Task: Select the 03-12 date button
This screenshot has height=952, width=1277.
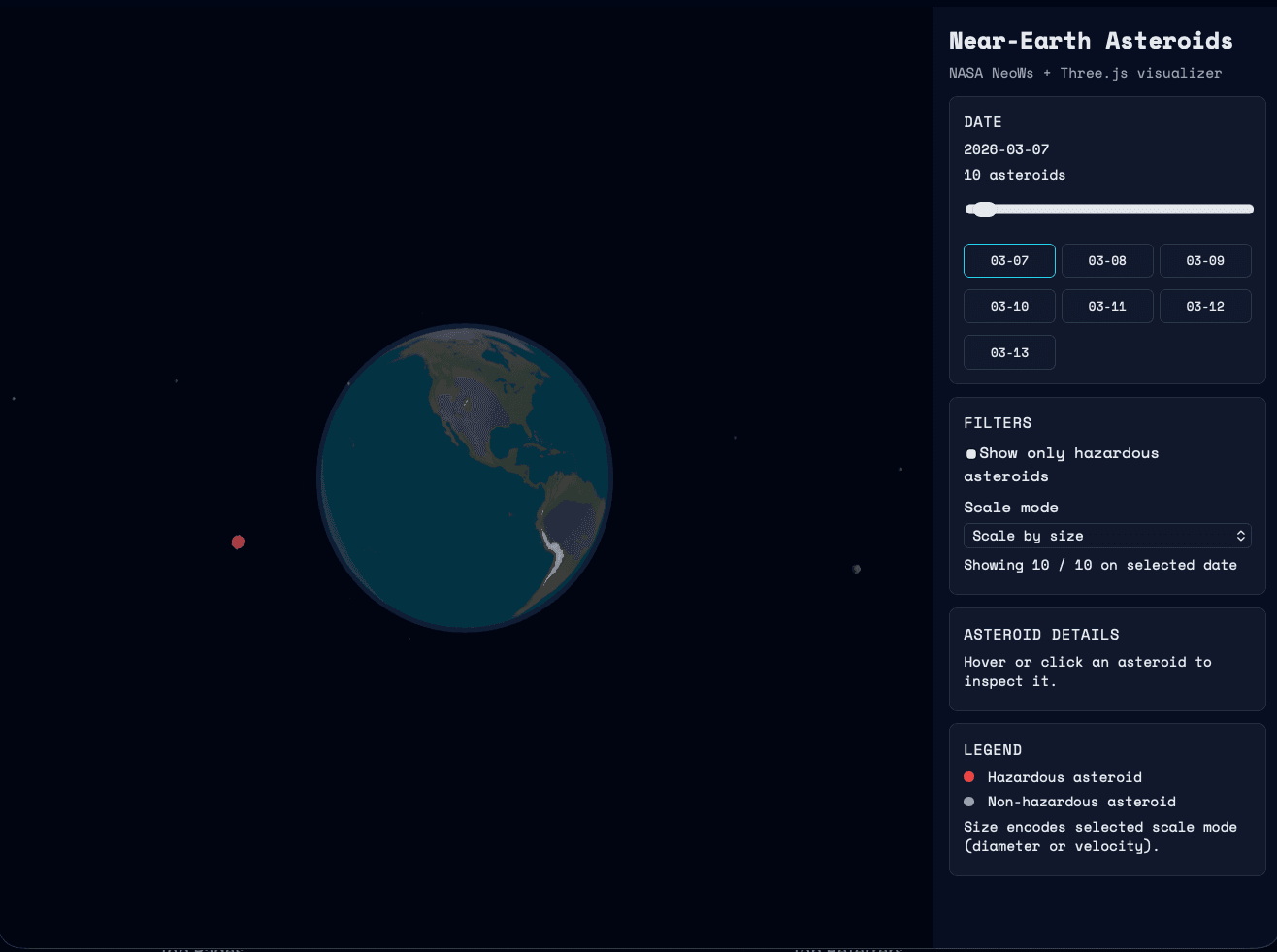Action: 1205,306
